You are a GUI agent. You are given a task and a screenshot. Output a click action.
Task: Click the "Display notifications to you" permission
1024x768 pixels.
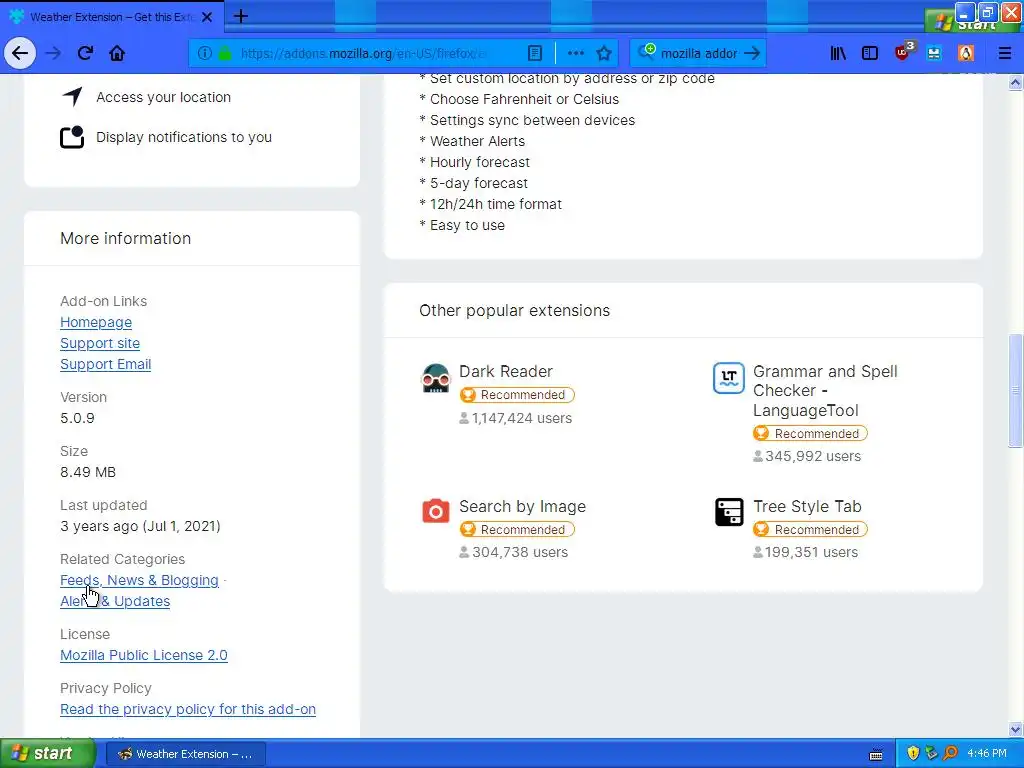(184, 137)
